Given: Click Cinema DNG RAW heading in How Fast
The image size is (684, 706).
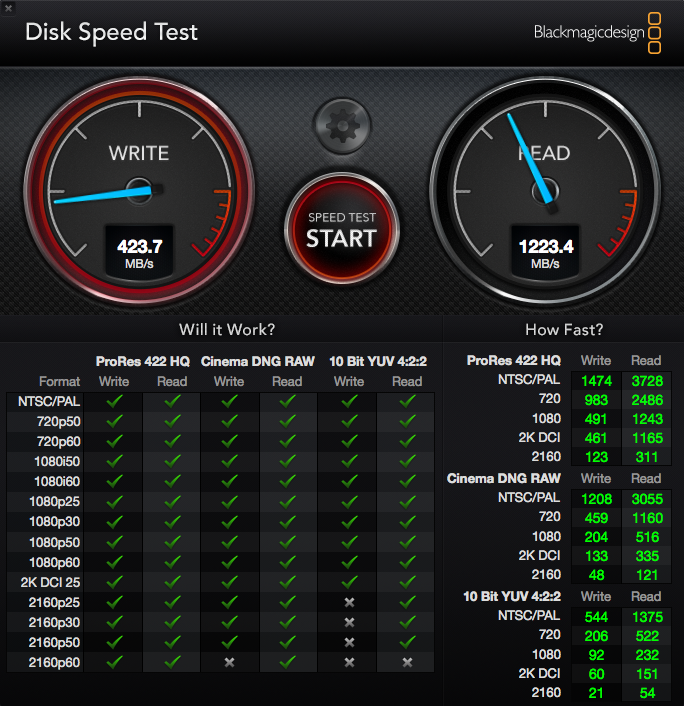Looking at the screenshot, I should (503, 478).
